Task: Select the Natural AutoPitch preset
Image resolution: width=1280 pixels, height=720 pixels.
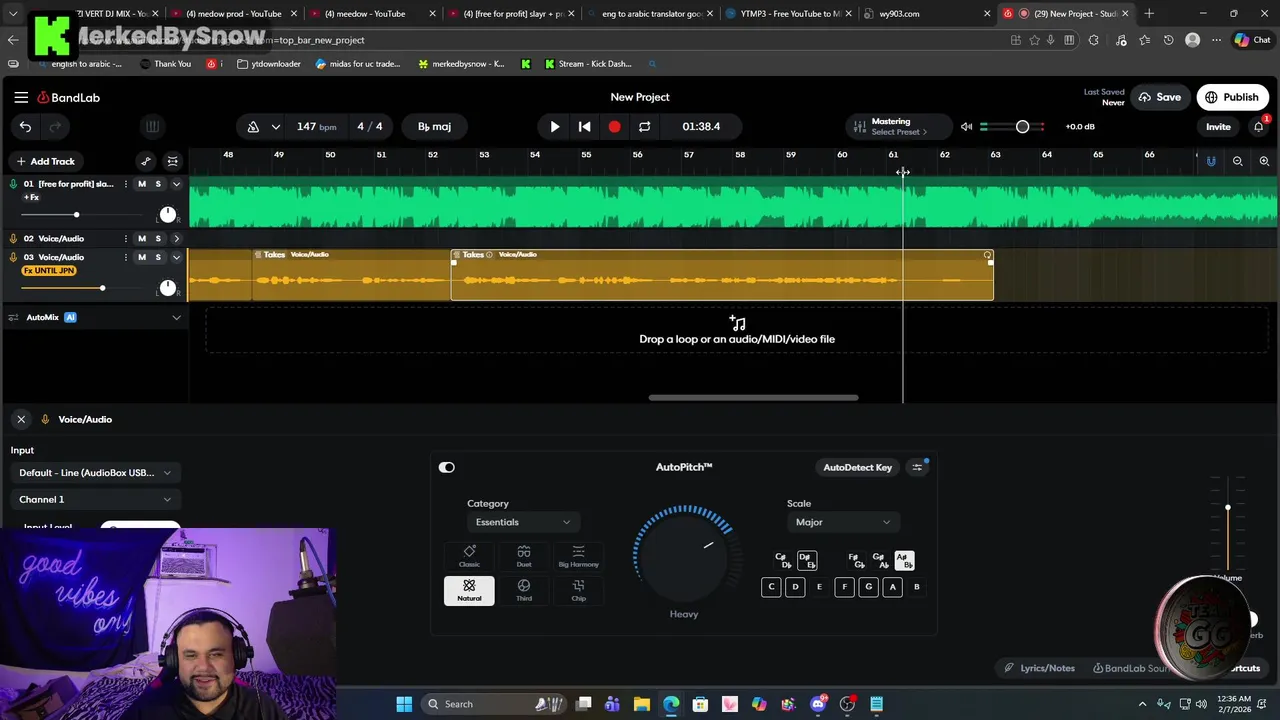Action: [469, 591]
